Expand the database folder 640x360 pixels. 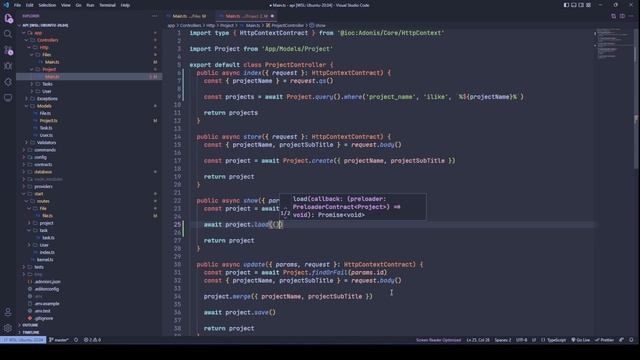(x=43, y=172)
